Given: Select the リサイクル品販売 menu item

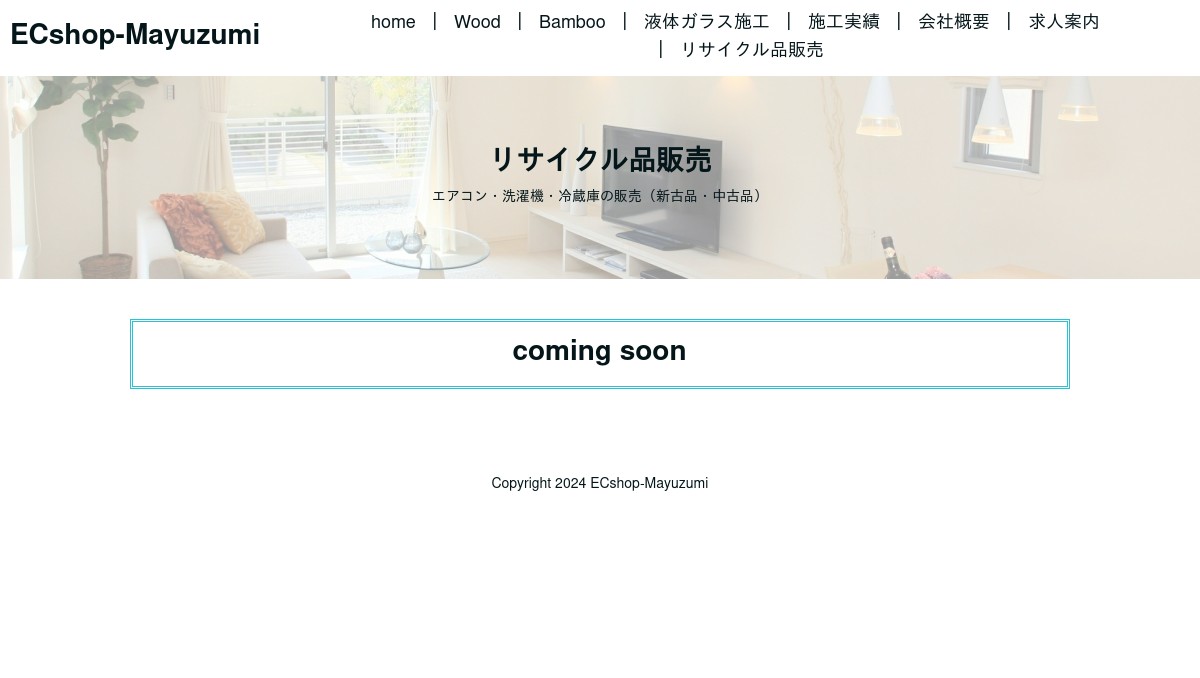Looking at the screenshot, I should [752, 49].
